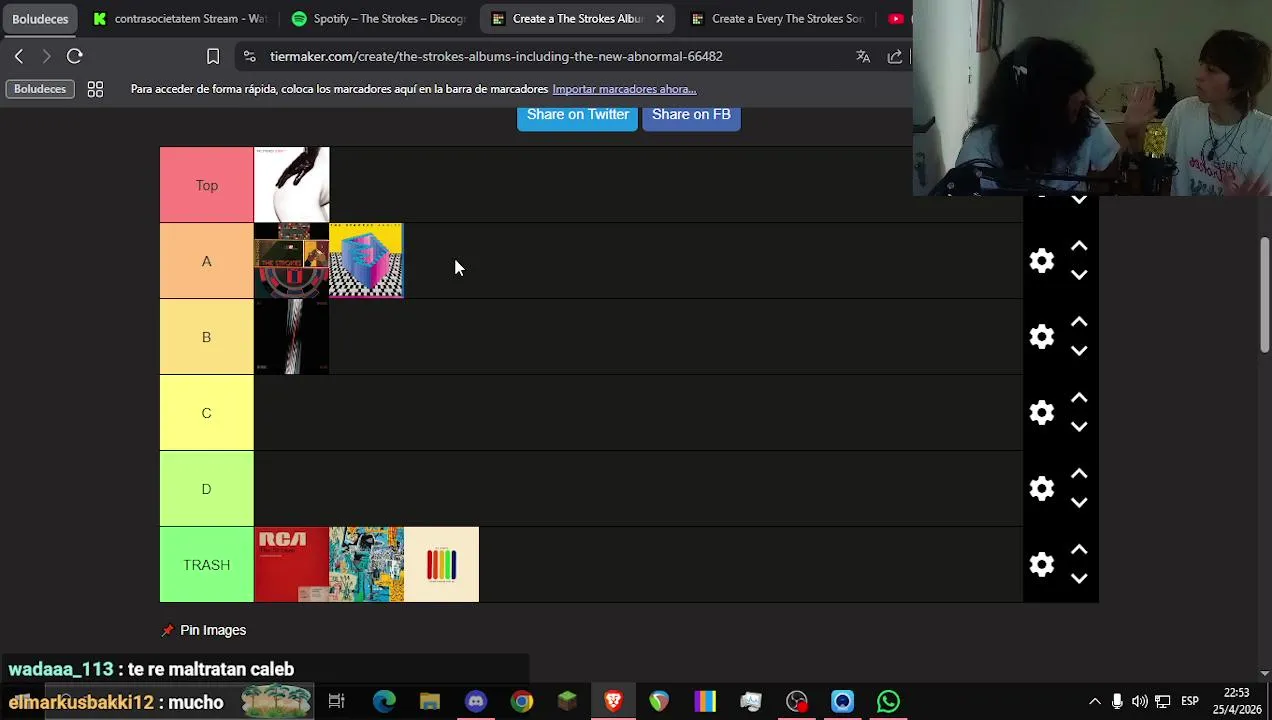Select the Top tier label
The width and height of the screenshot is (1272, 720).
click(x=207, y=185)
